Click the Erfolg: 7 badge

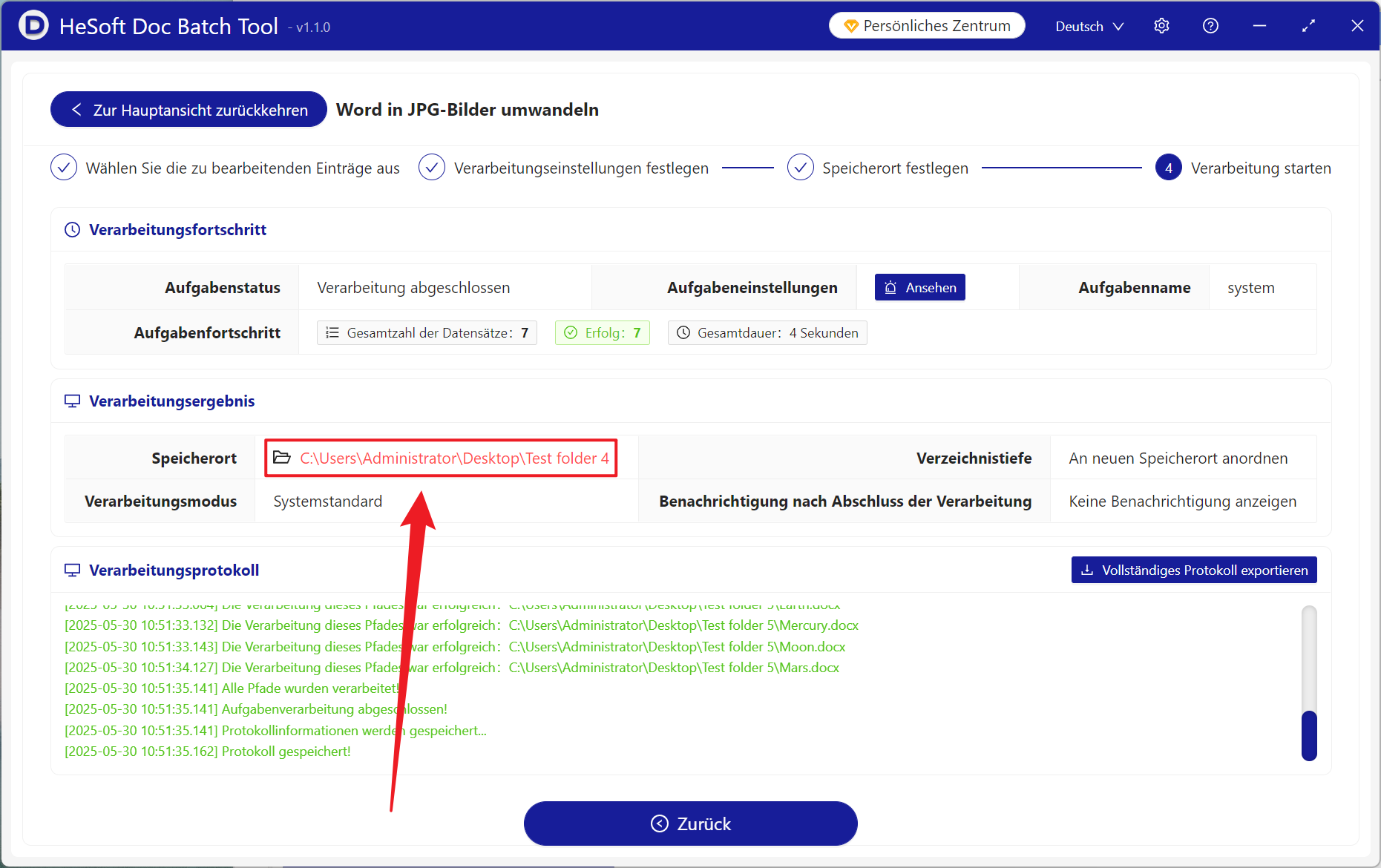tap(602, 332)
